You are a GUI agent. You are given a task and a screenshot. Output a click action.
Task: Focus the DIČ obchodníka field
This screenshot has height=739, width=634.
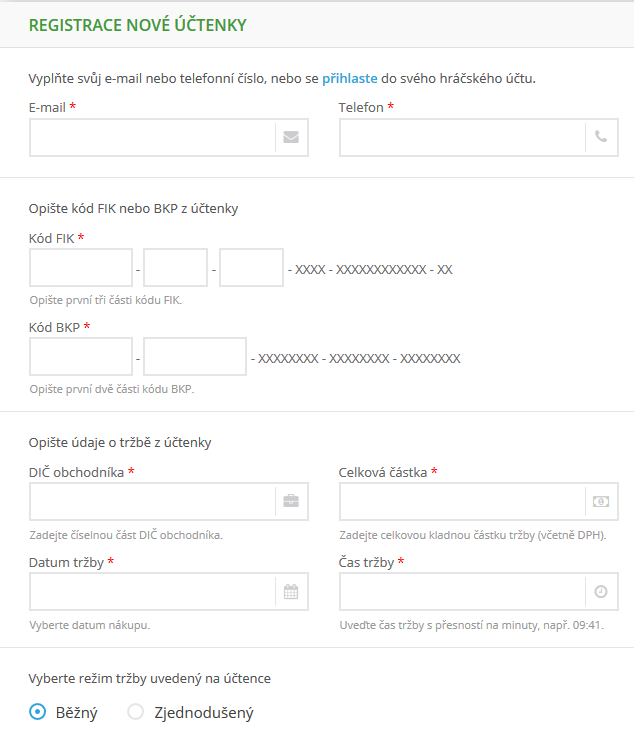[152, 501]
